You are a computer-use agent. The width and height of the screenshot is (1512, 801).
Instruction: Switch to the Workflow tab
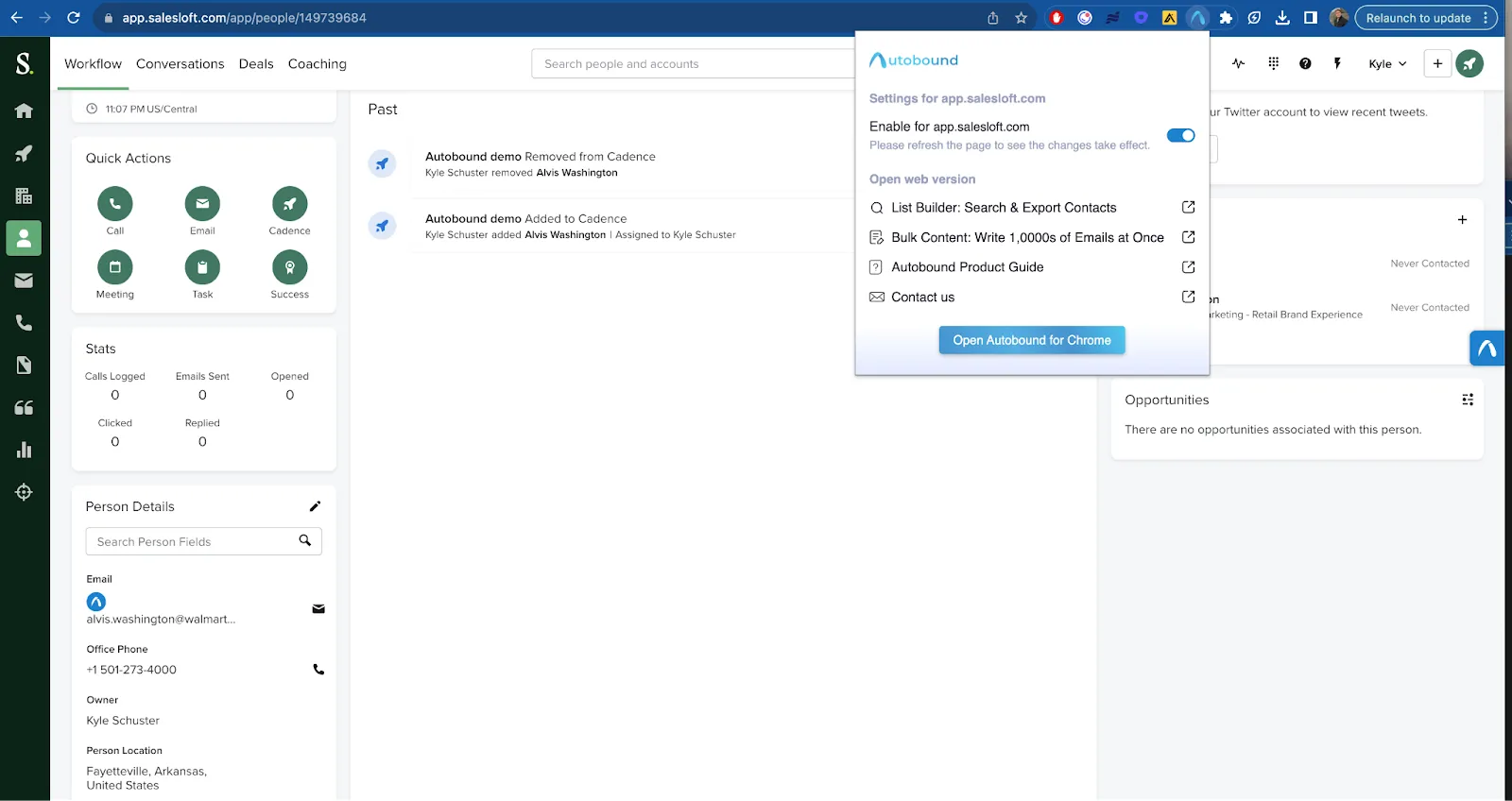[x=93, y=63]
